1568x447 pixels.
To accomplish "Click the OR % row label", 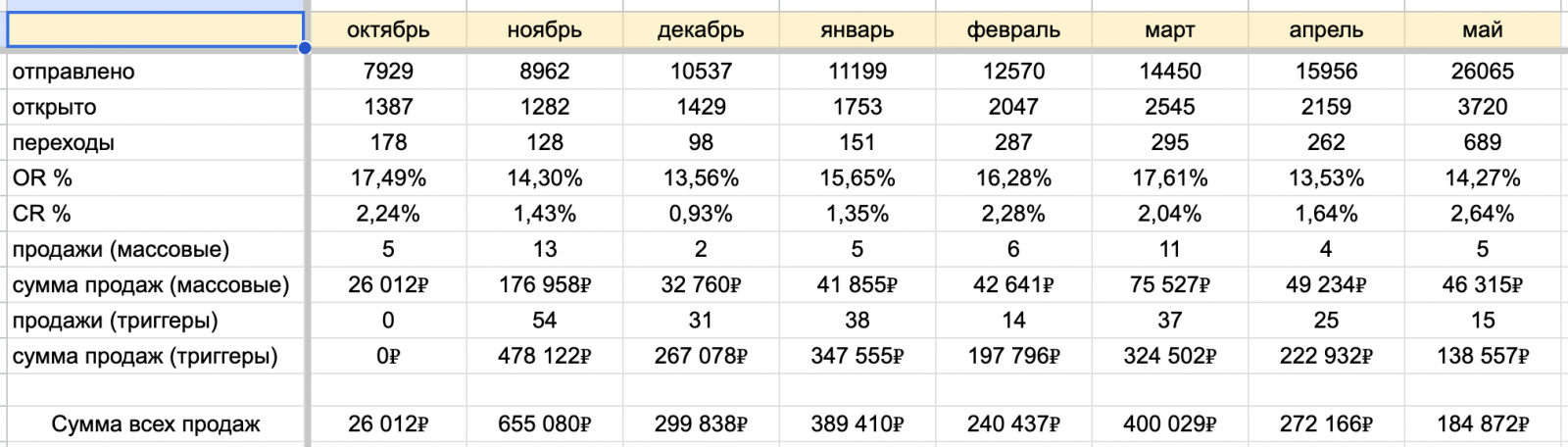I will [42, 178].
